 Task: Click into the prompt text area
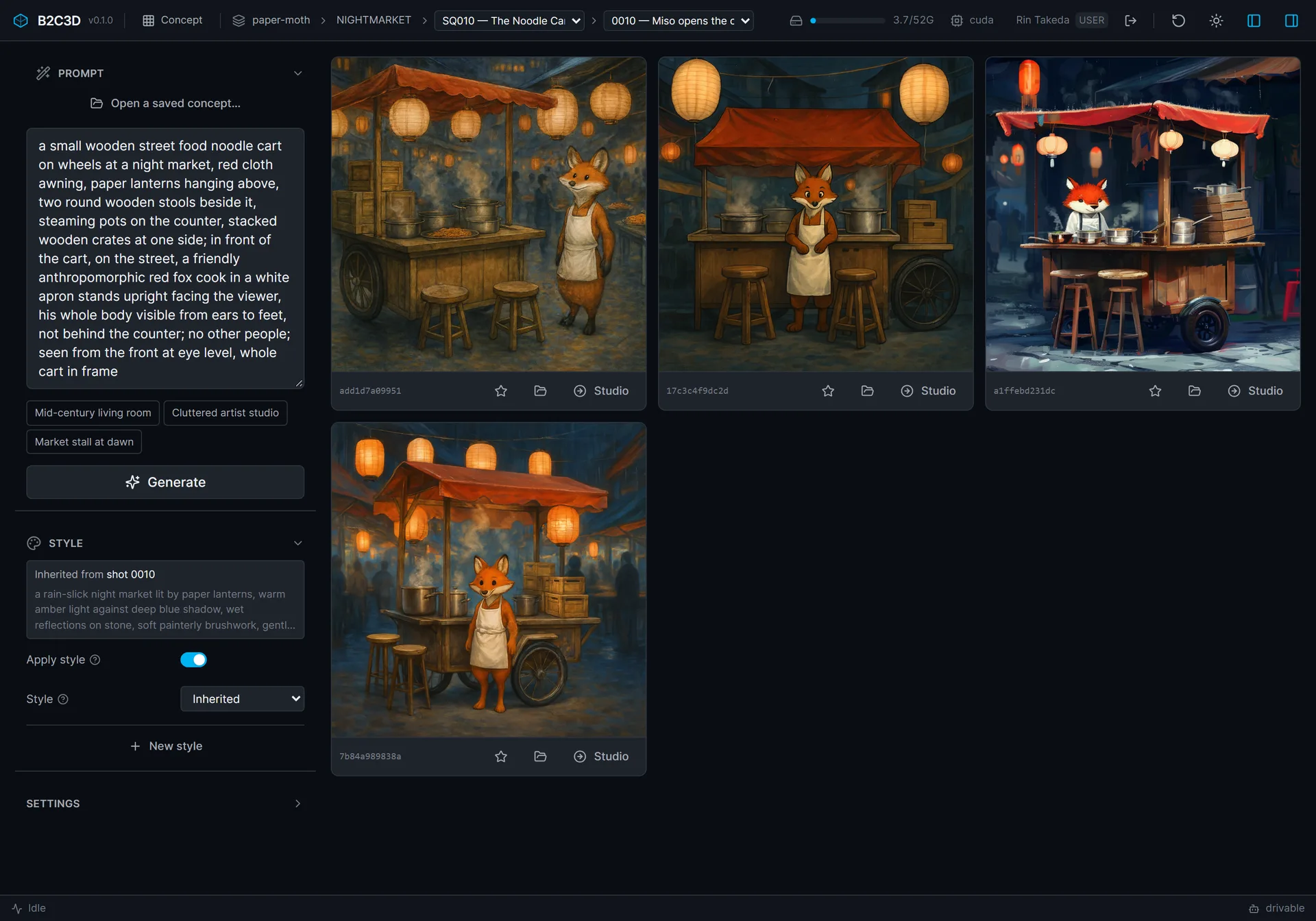click(x=165, y=258)
